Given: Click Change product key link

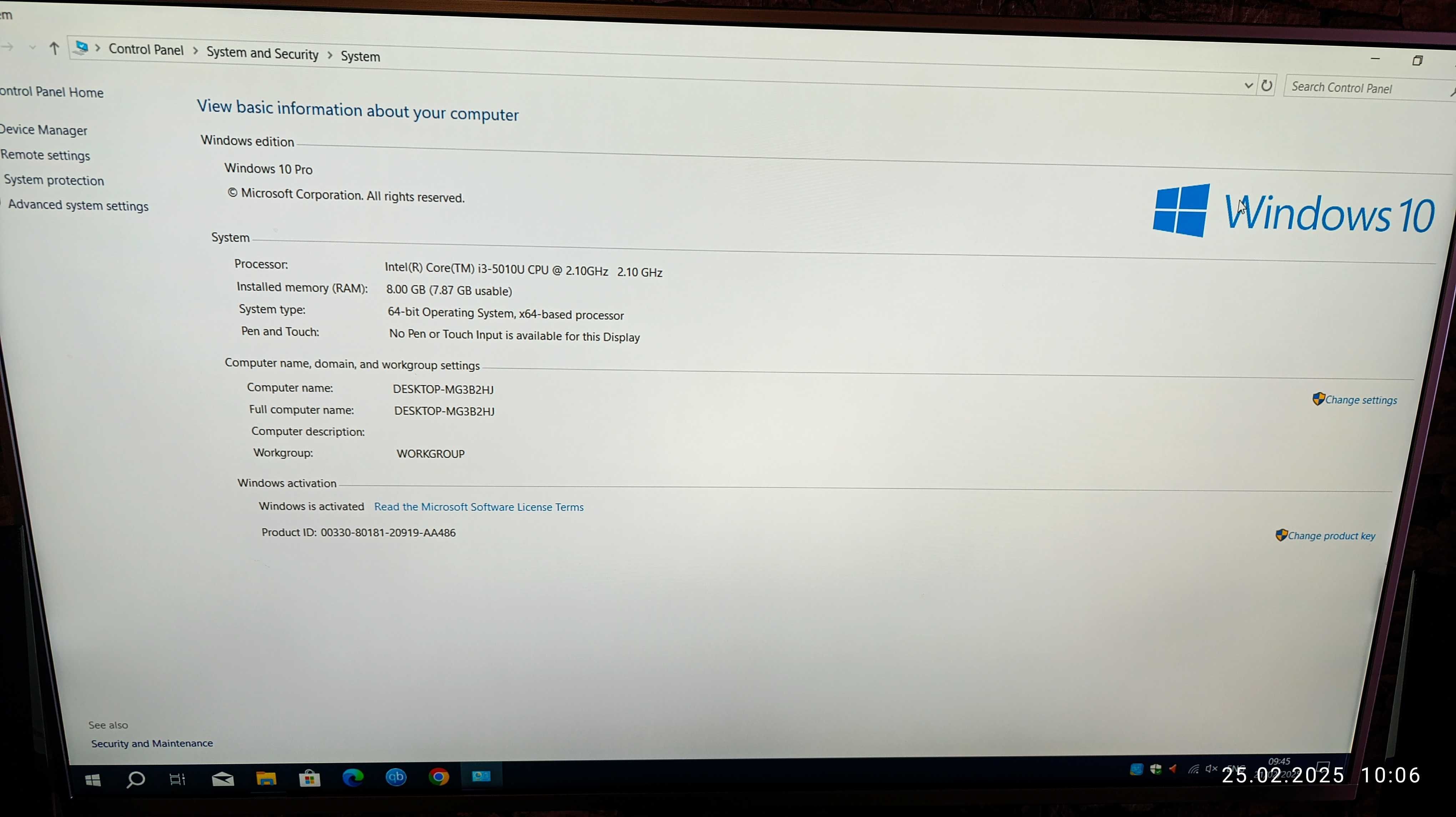Looking at the screenshot, I should pos(1331,535).
